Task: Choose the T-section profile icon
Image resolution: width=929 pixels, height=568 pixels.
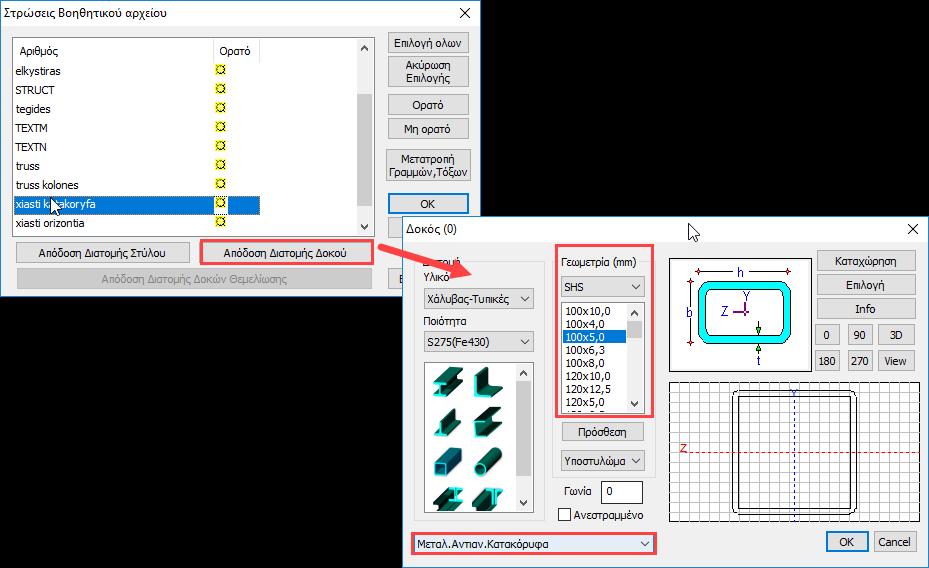Action: point(447,422)
